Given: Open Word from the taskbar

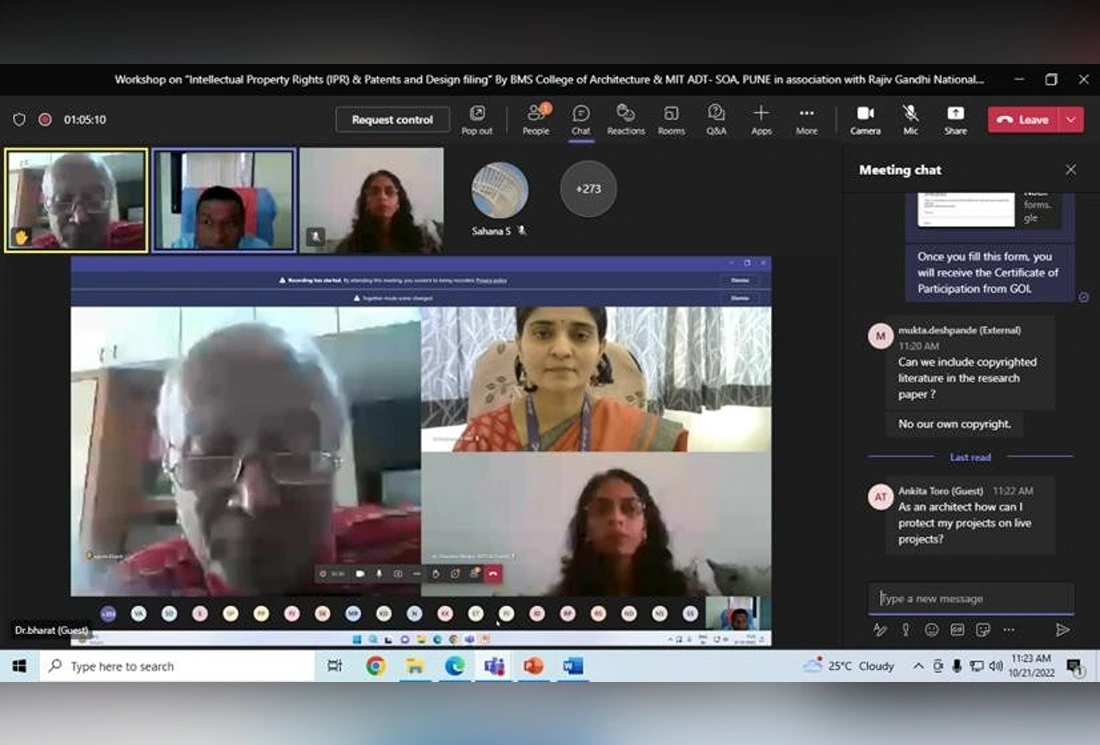Looking at the screenshot, I should 573,666.
